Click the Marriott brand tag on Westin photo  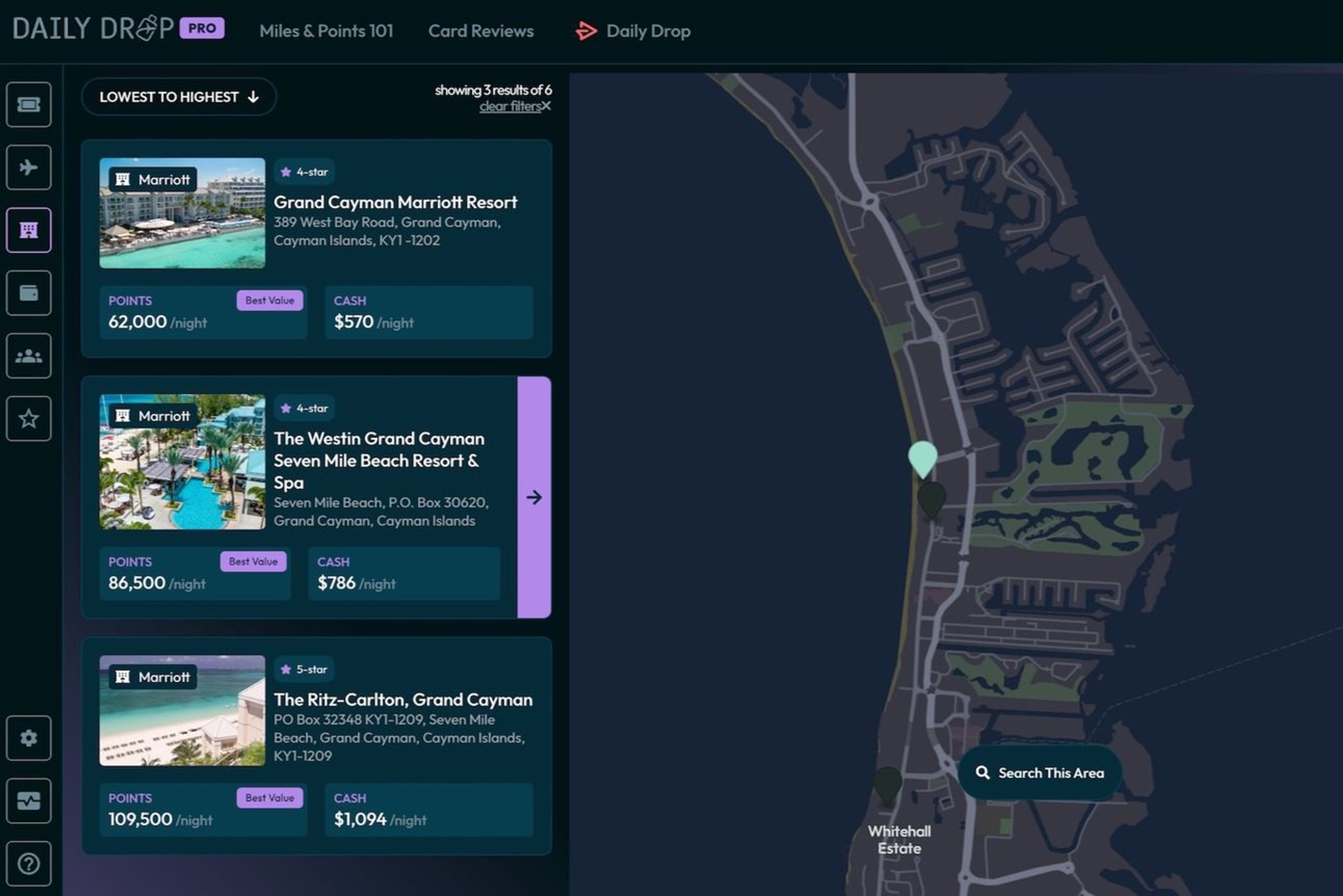(153, 416)
